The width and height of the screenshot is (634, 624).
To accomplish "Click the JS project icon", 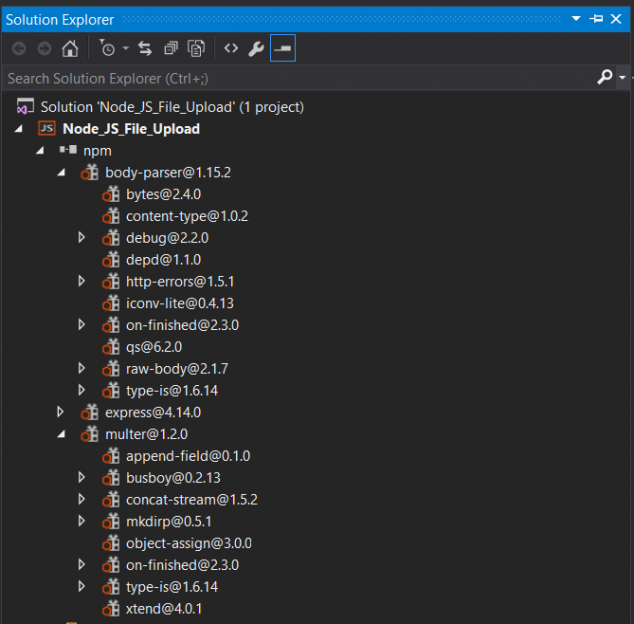I will tap(46, 129).
